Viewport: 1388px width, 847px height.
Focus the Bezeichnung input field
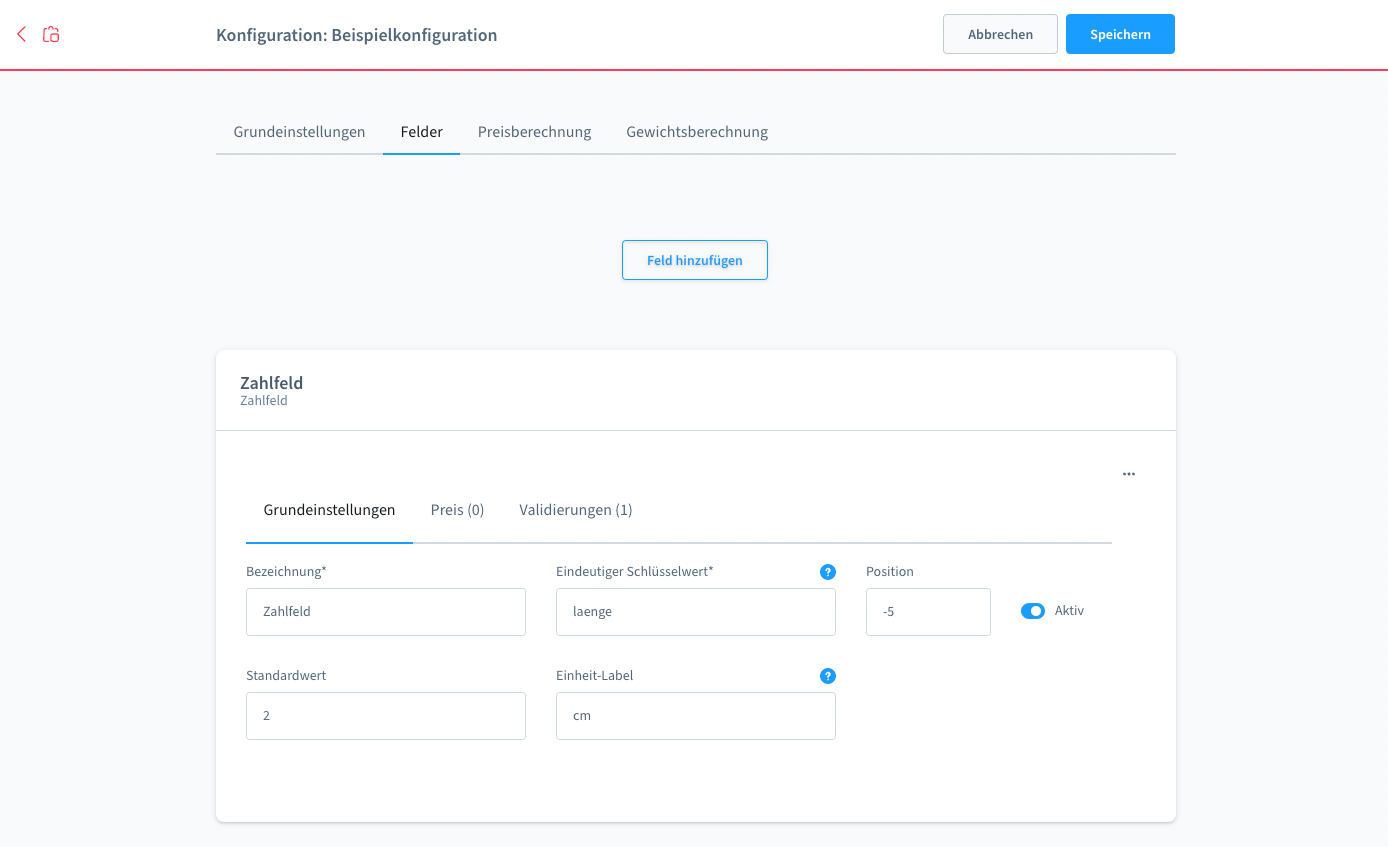(385, 612)
